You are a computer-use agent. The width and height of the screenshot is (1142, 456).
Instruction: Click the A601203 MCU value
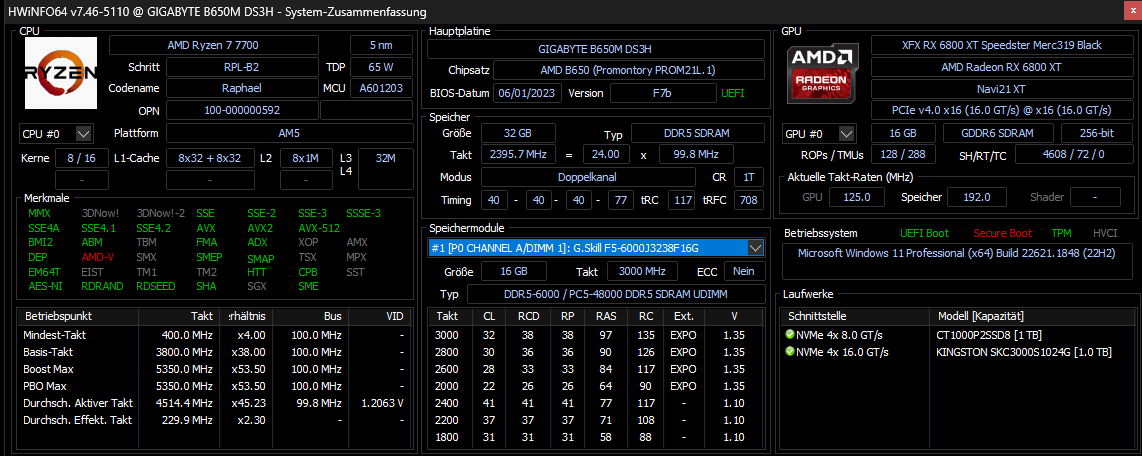382,89
